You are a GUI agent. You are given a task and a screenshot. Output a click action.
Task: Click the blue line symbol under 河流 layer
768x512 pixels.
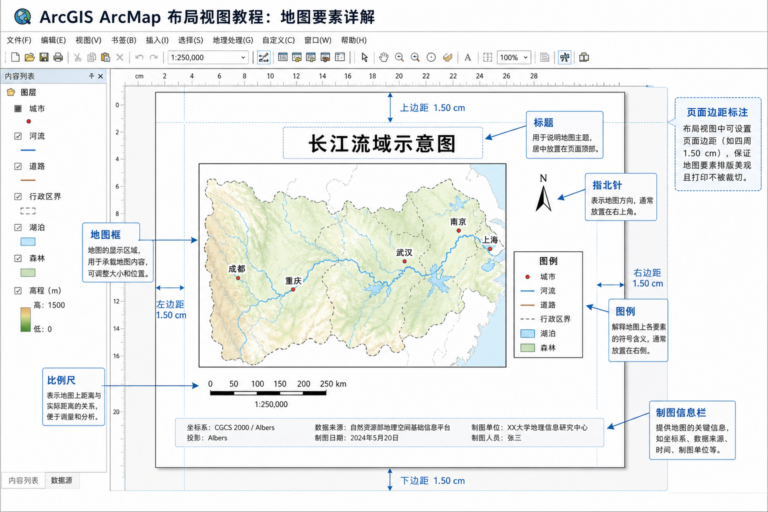pyautogui.click(x=28, y=150)
